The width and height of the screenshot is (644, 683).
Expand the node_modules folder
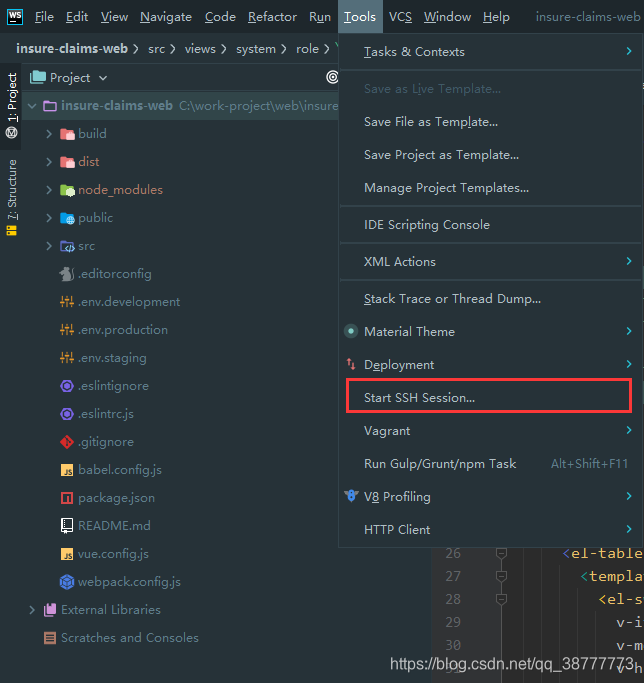pyautogui.click(x=49, y=190)
